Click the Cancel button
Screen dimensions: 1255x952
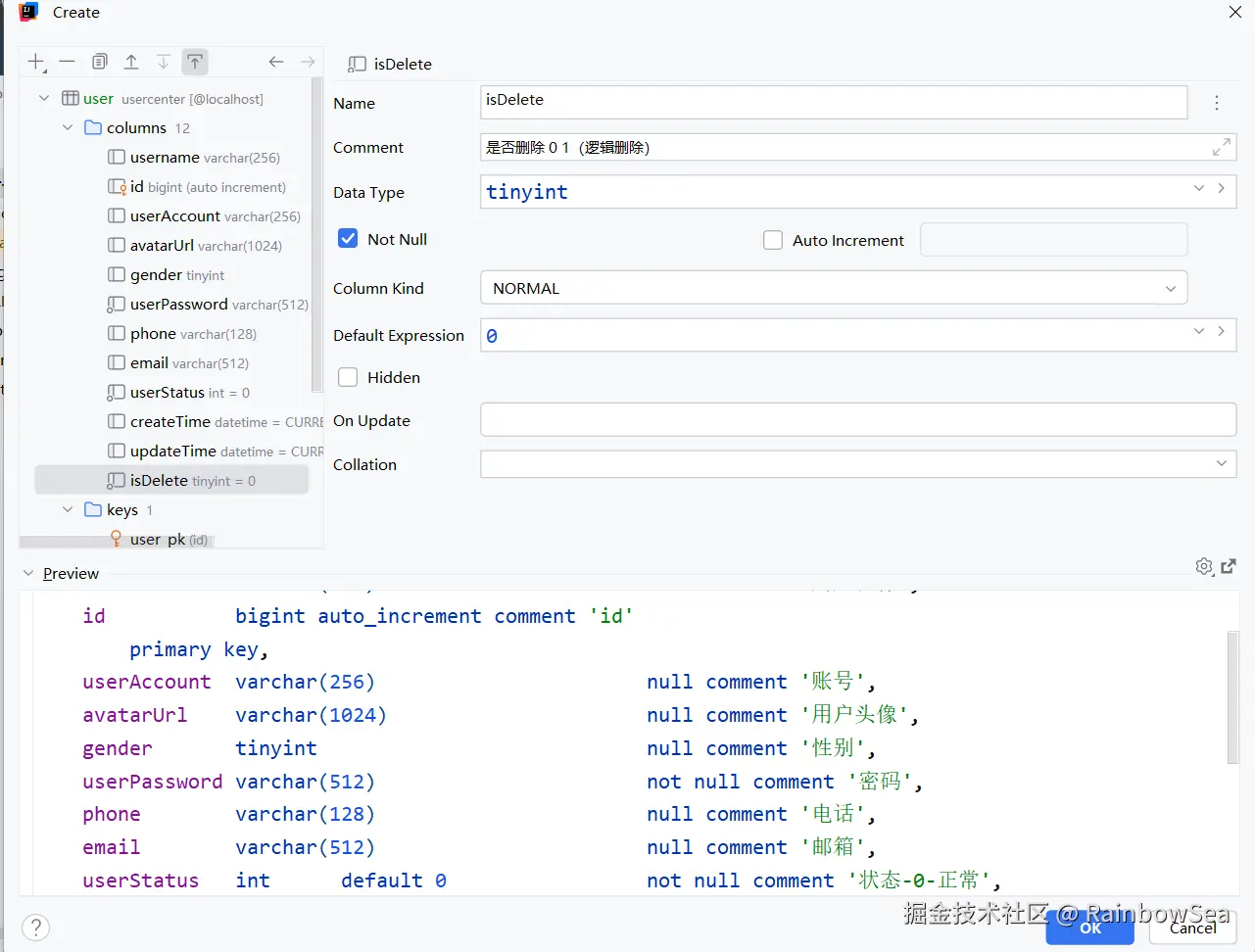(1192, 928)
